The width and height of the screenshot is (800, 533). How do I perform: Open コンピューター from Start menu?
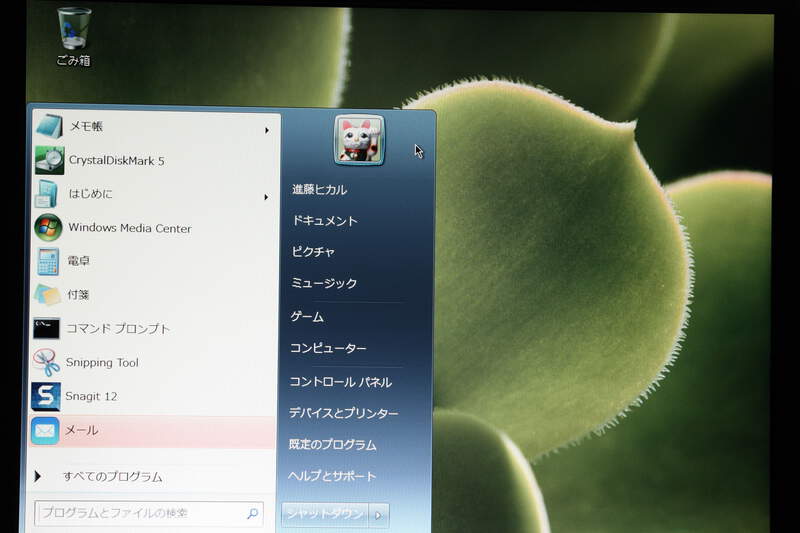(x=328, y=348)
